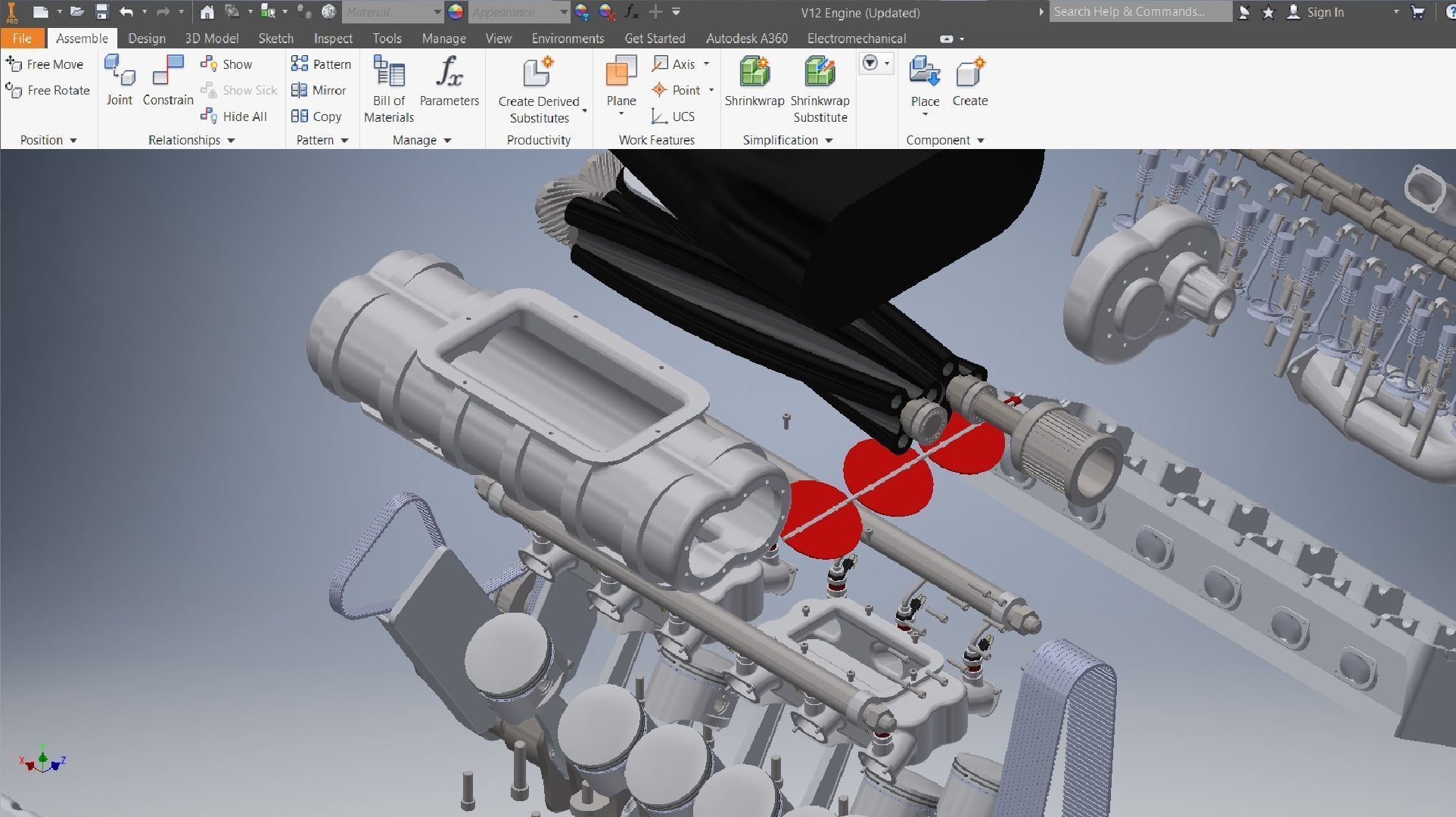Open the Sketch tab
1456x817 pixels.
[275, 38]
